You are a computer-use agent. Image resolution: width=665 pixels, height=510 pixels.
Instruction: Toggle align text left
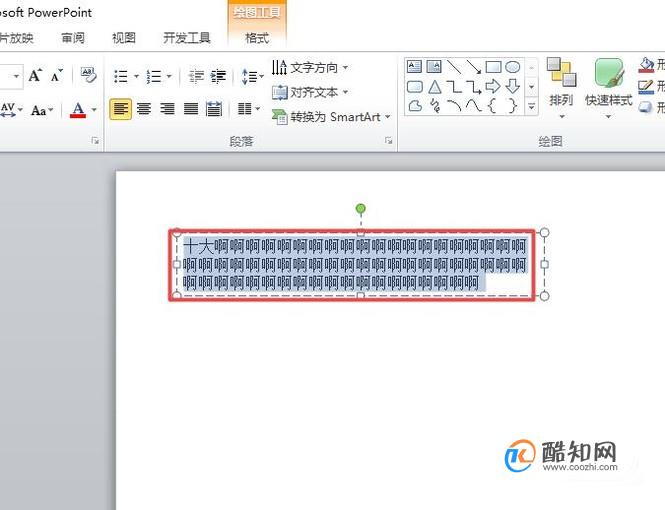click(120, 109)
